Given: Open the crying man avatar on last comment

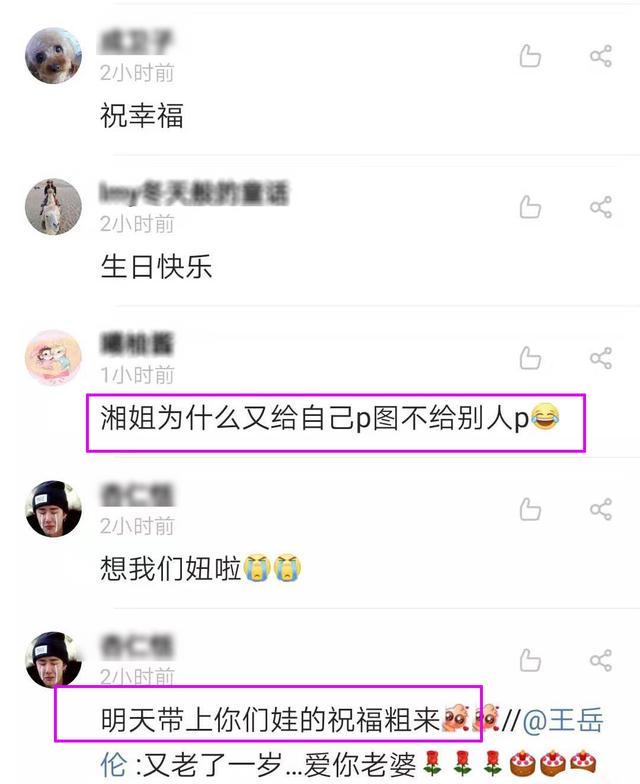Looking at the screenshot, I should [x=54, y=660].
